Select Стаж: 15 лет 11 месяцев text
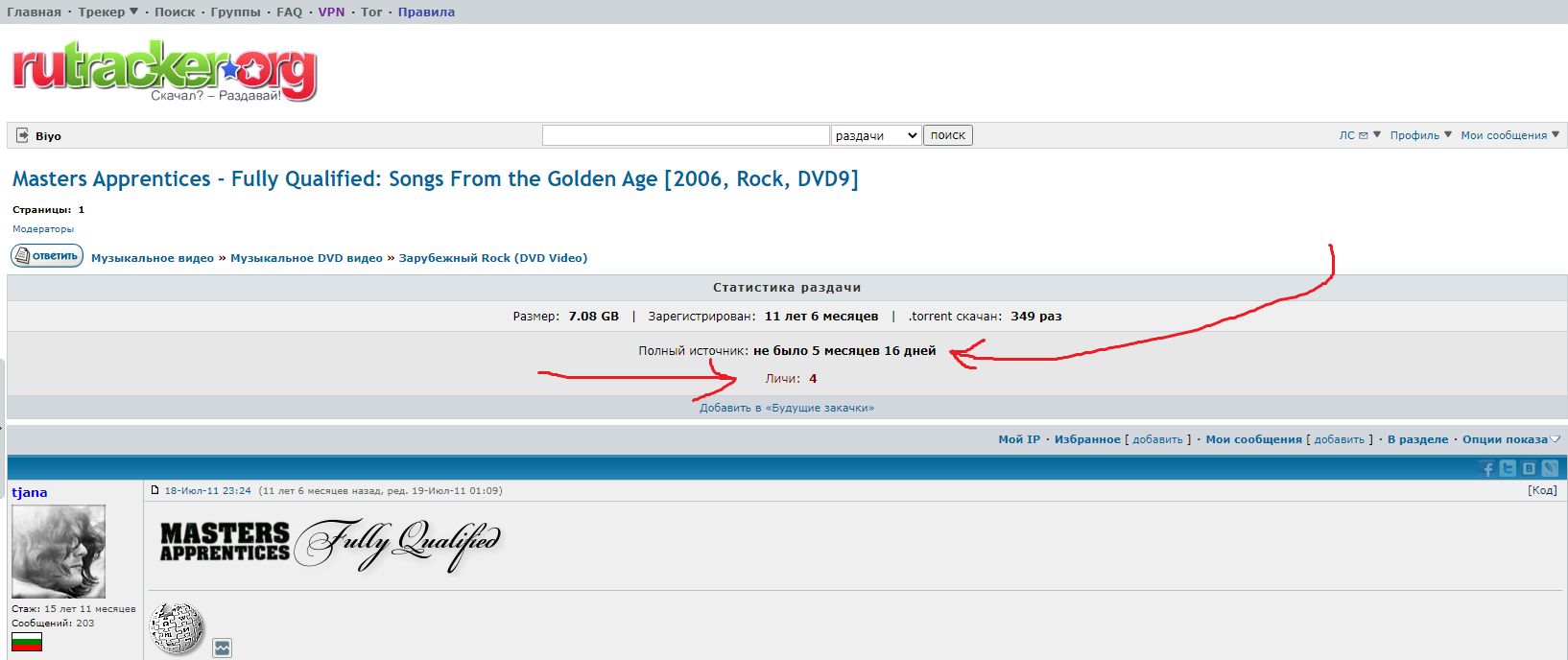The width and height of the screenshot is (1568, 660). pyautogui.click(x=74, y=609)
